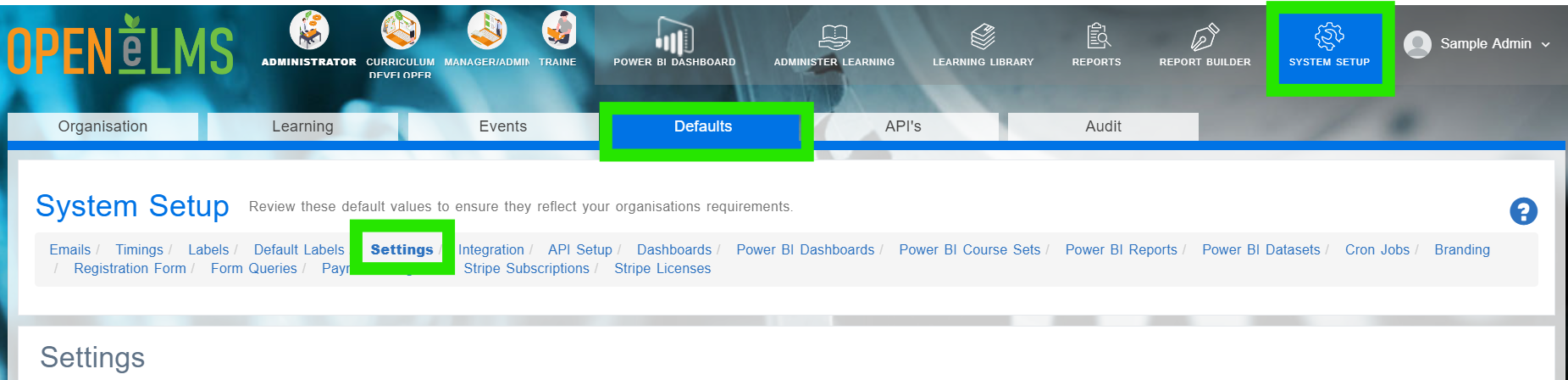Image resolution: width=1568 pixels, height=380 pixels.
Task: Switch to Curriculum Developer role icon
Action: click(401, 31)
